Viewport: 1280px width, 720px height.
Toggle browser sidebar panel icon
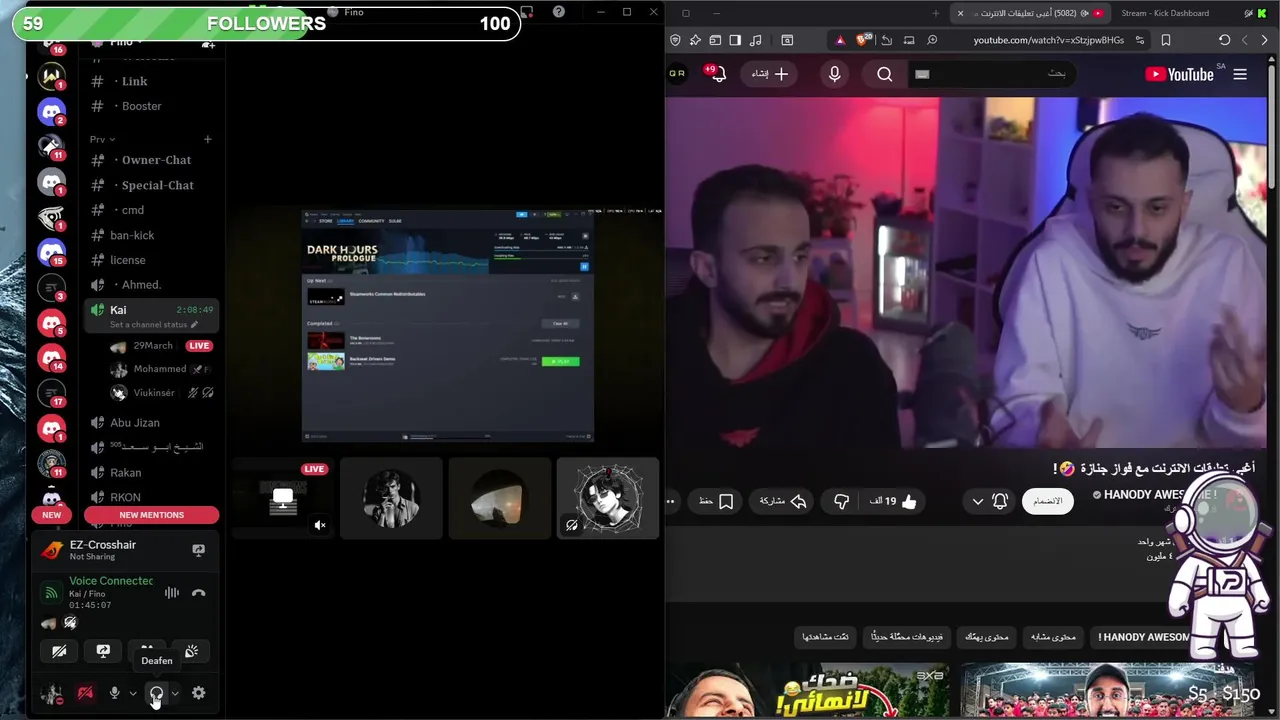coord(735,40)
